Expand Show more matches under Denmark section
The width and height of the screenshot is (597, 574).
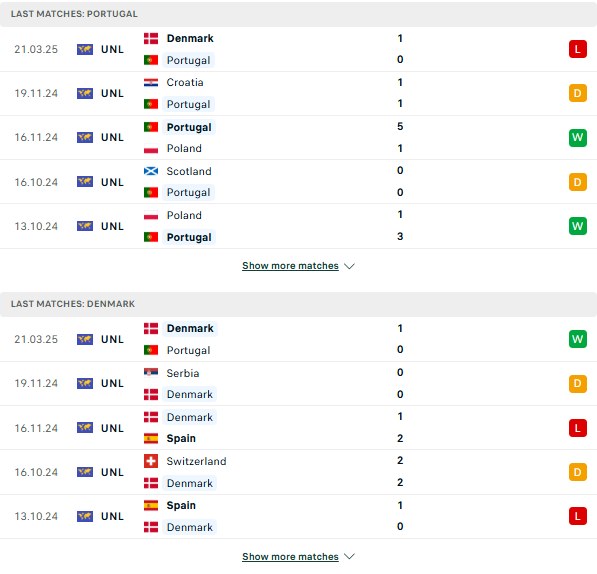click(x=290, y=556)
